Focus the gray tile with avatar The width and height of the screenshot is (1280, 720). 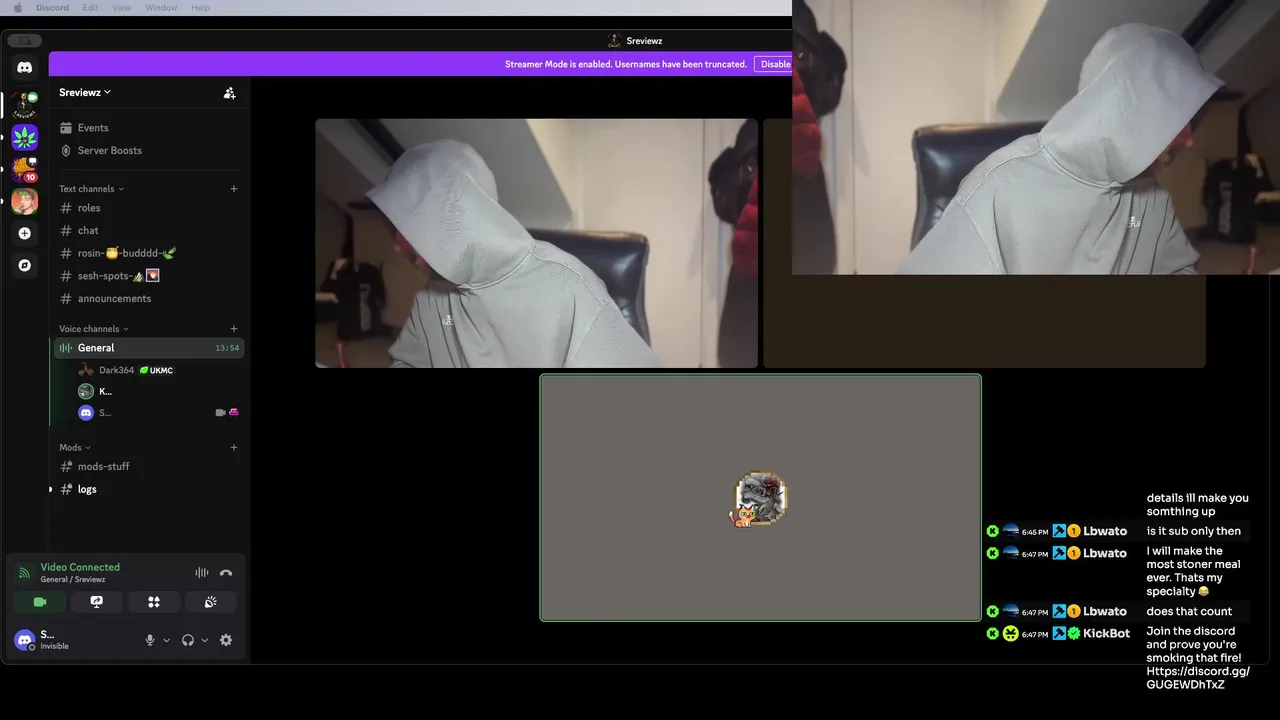tap(760, 498)
